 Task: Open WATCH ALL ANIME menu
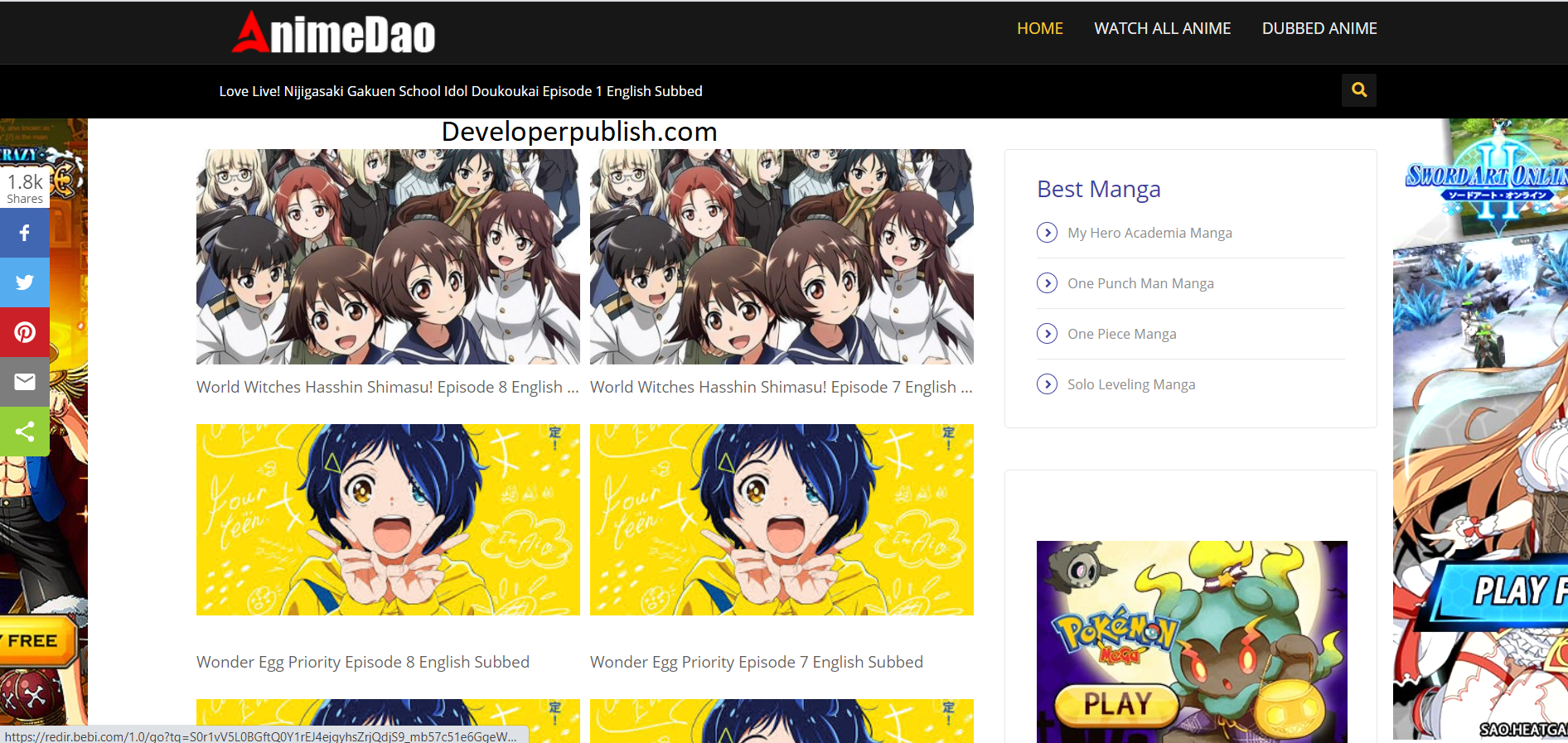tap(1163, 28)
